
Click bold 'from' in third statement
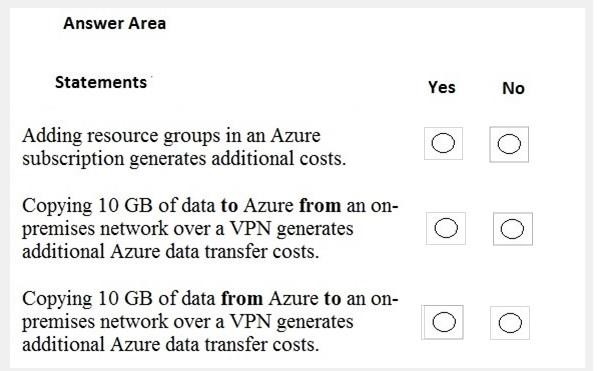[242, 298]
